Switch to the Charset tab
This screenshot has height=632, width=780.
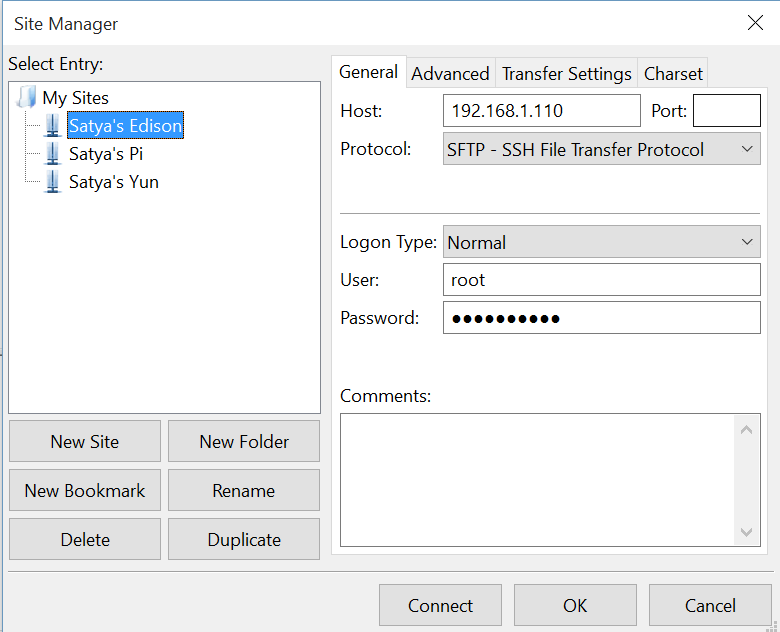click(x=673, y=74)
